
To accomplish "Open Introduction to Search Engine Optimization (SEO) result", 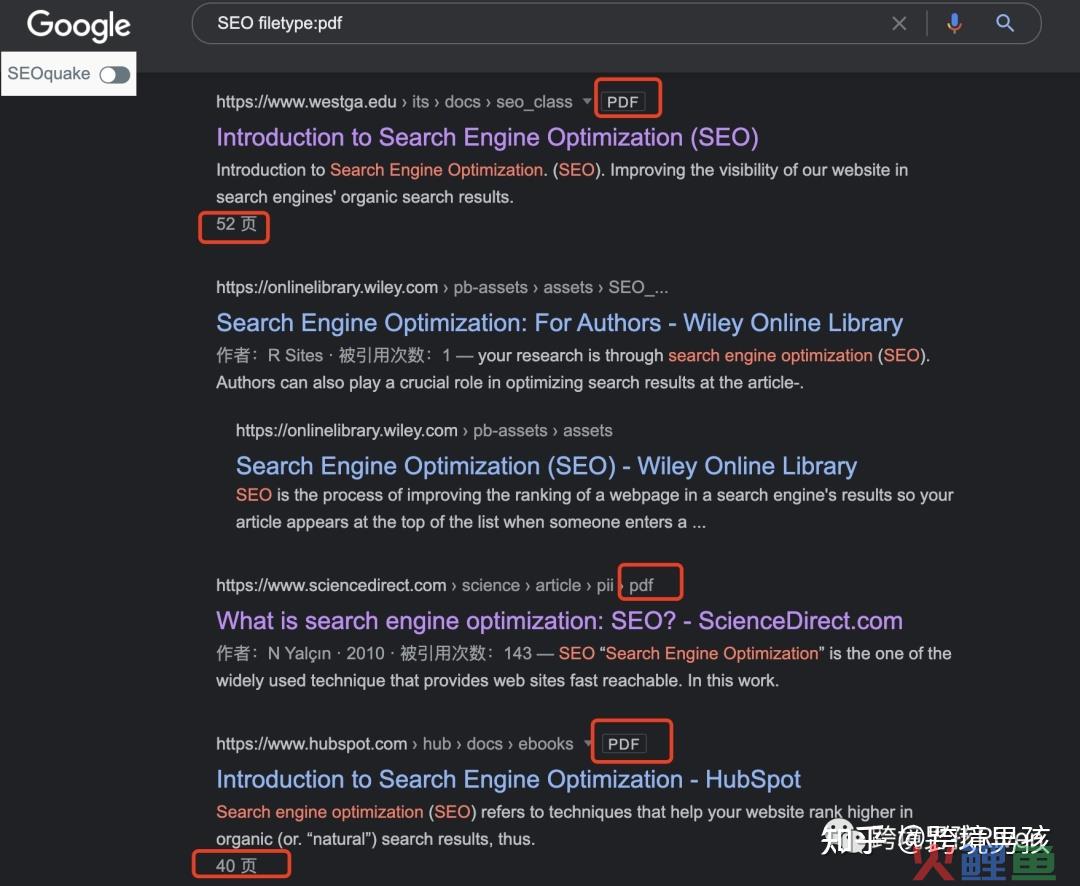I will coord(487,137).
